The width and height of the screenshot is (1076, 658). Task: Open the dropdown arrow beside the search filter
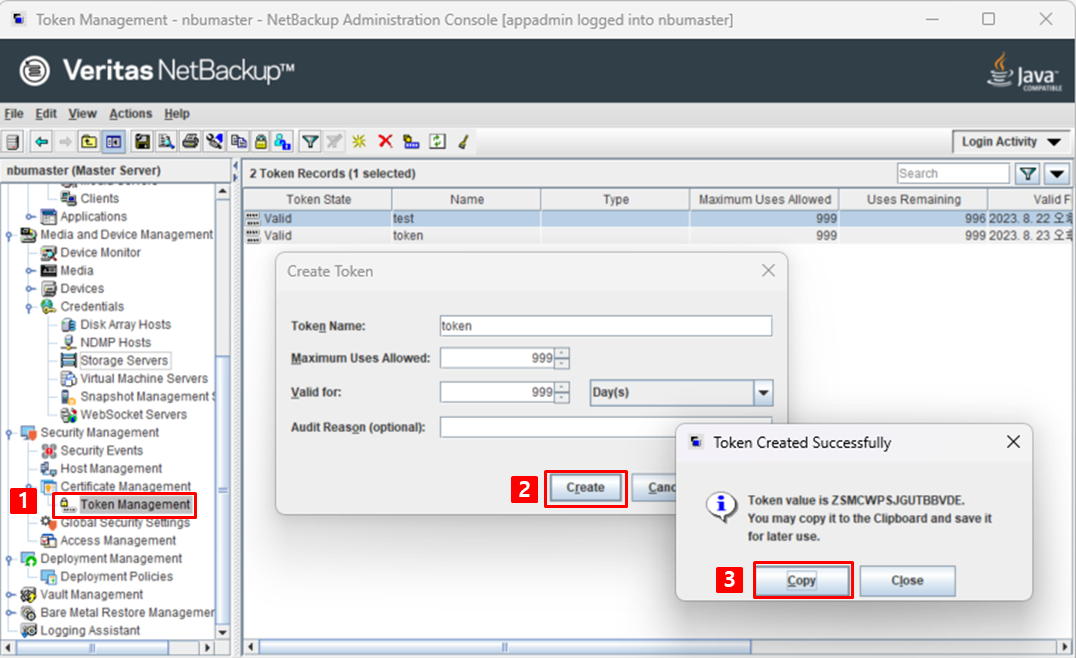(1057, 174)
